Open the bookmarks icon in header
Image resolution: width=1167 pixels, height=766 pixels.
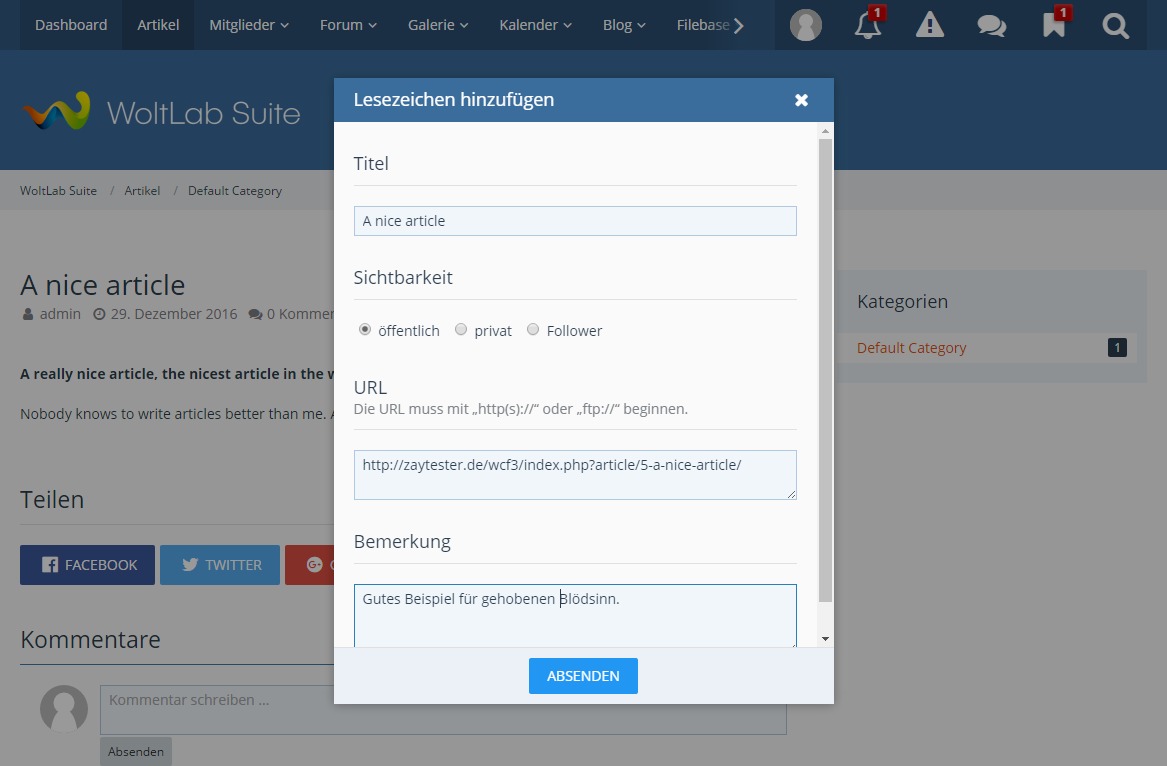tap(1054, 26)
